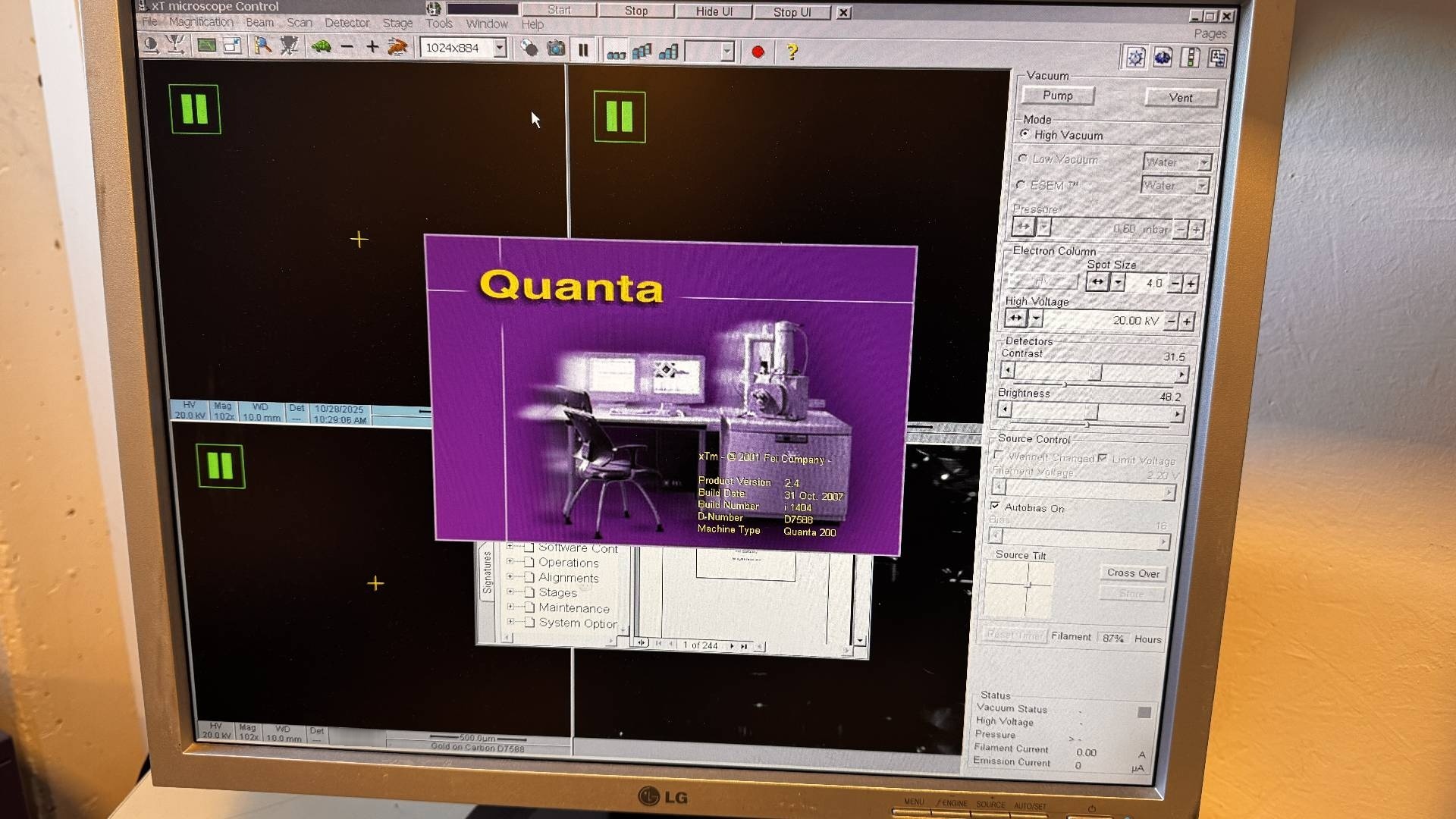Select the Low Vacuum mode radio button
The width and height of the screenshot is (1456, 819).
(1022, 158)
